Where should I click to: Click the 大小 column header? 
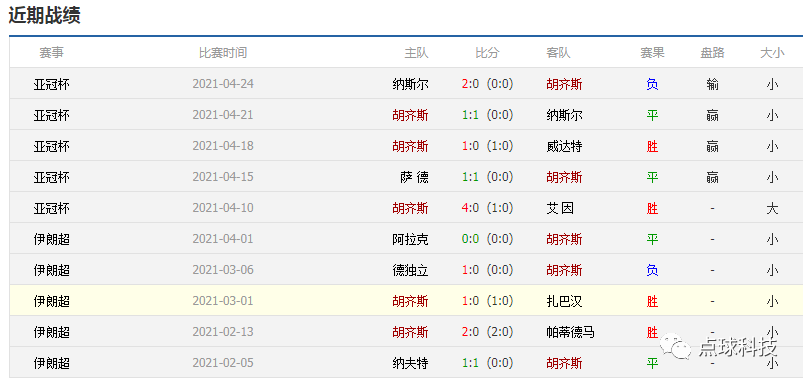pos(772,53)
